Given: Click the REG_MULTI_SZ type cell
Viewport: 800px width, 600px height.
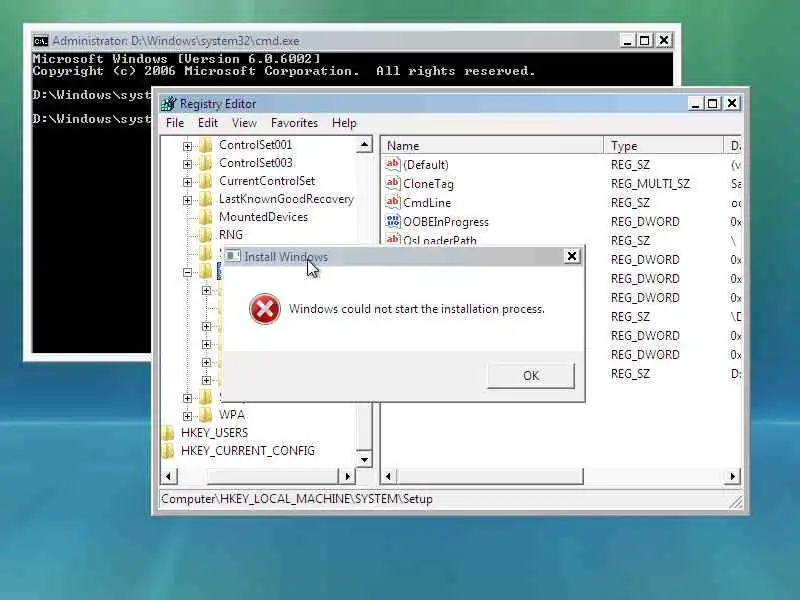Looking at the screenshot, I should click(650, 184).
